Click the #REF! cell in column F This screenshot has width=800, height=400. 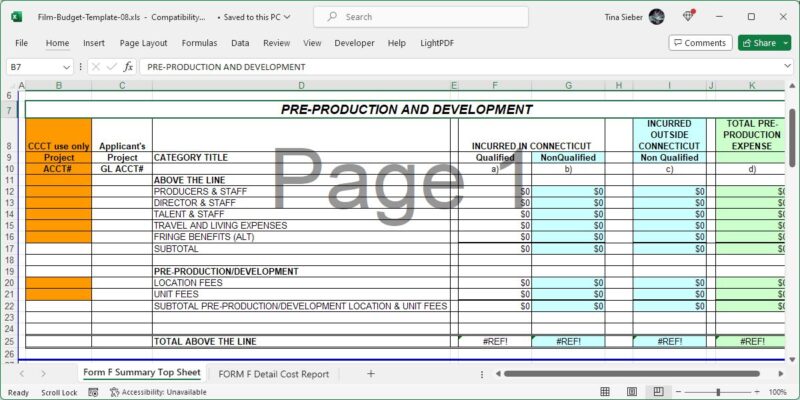[495, 342]
